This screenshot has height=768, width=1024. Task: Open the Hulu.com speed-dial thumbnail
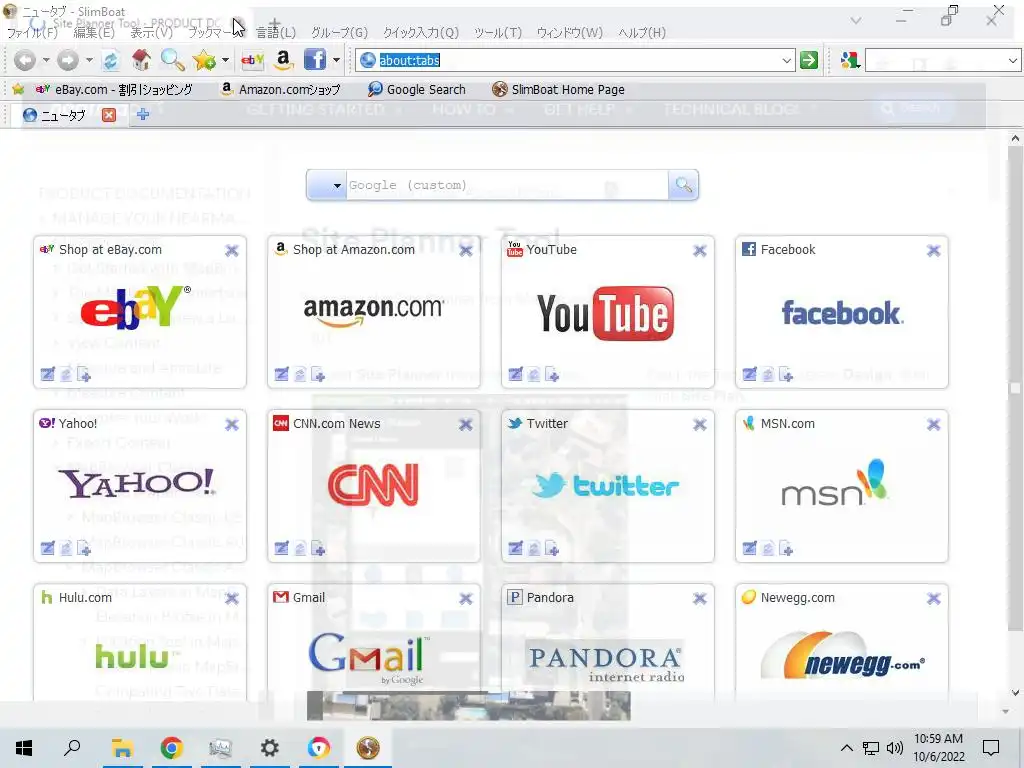(x=138, y=656)
